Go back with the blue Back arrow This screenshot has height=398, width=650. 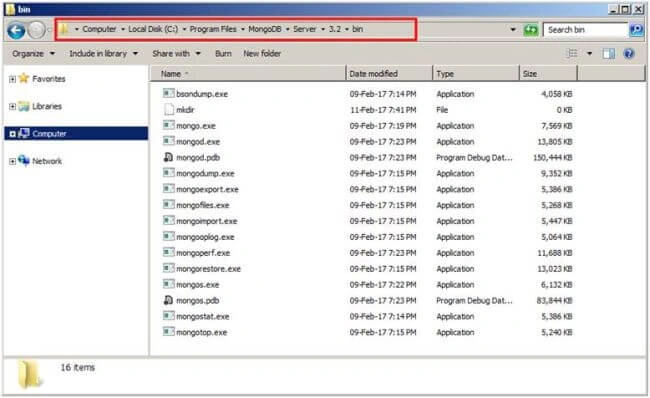point(16,30)
